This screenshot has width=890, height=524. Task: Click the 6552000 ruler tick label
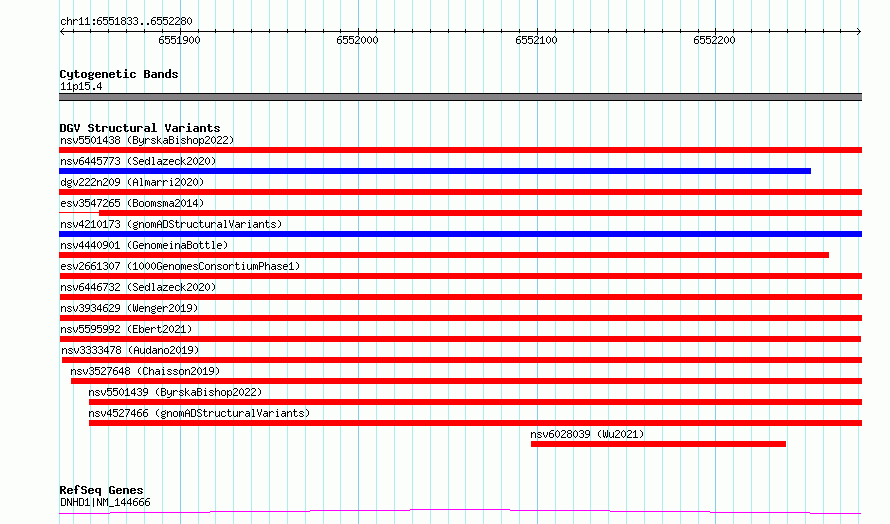point(357,40)
